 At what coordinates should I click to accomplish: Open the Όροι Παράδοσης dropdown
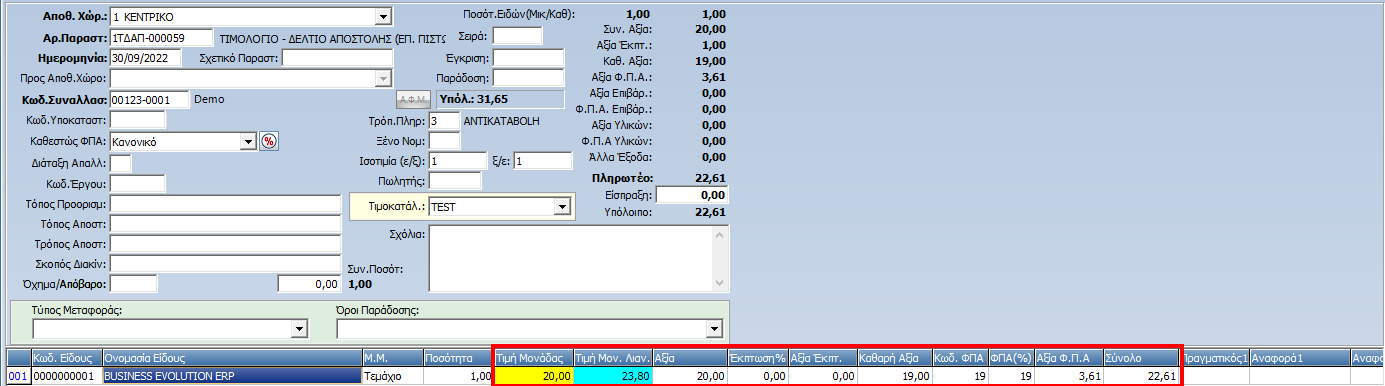click(714, 328)
